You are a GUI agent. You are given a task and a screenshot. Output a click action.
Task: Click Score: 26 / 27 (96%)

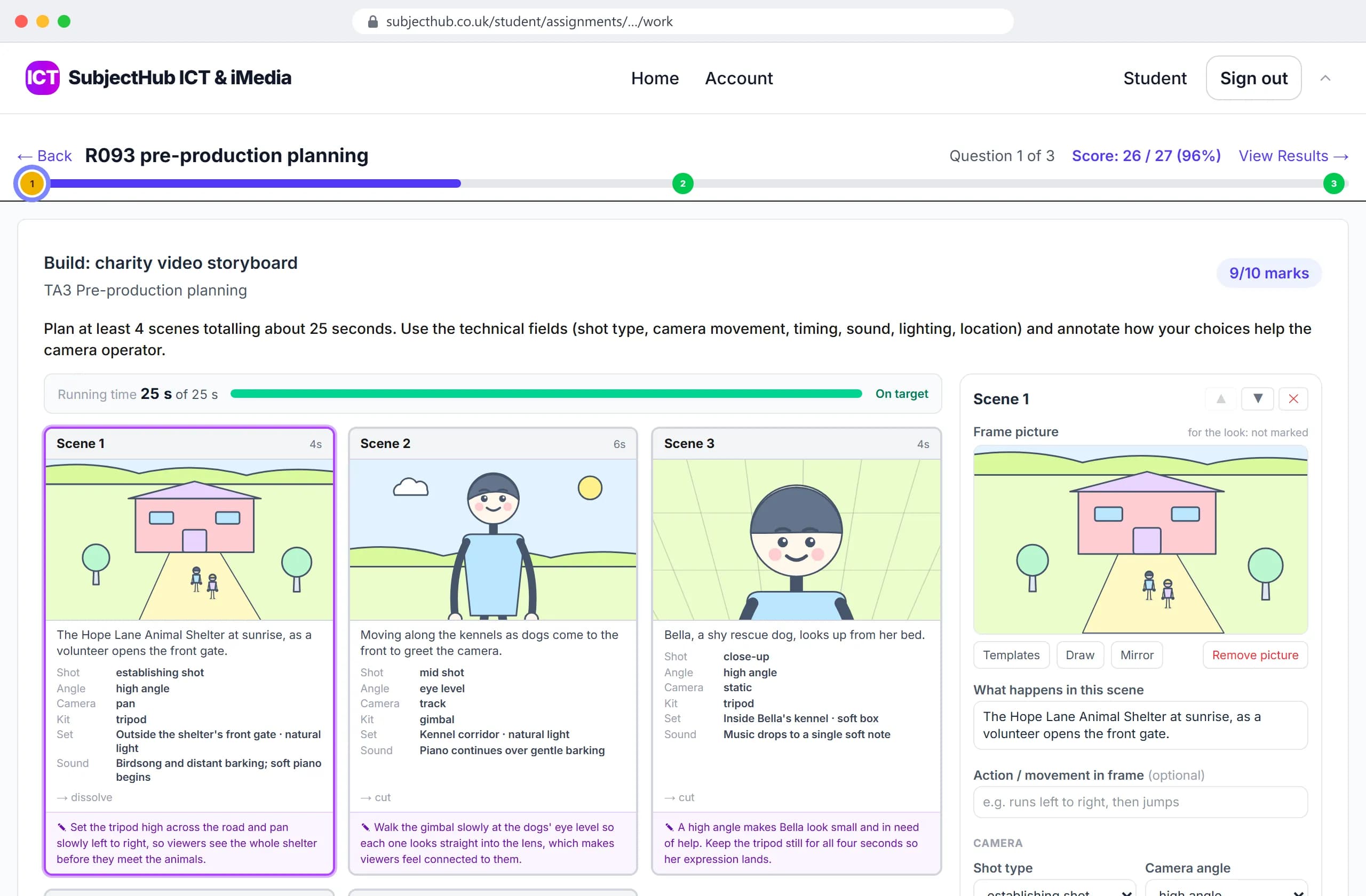point(1146,156)
